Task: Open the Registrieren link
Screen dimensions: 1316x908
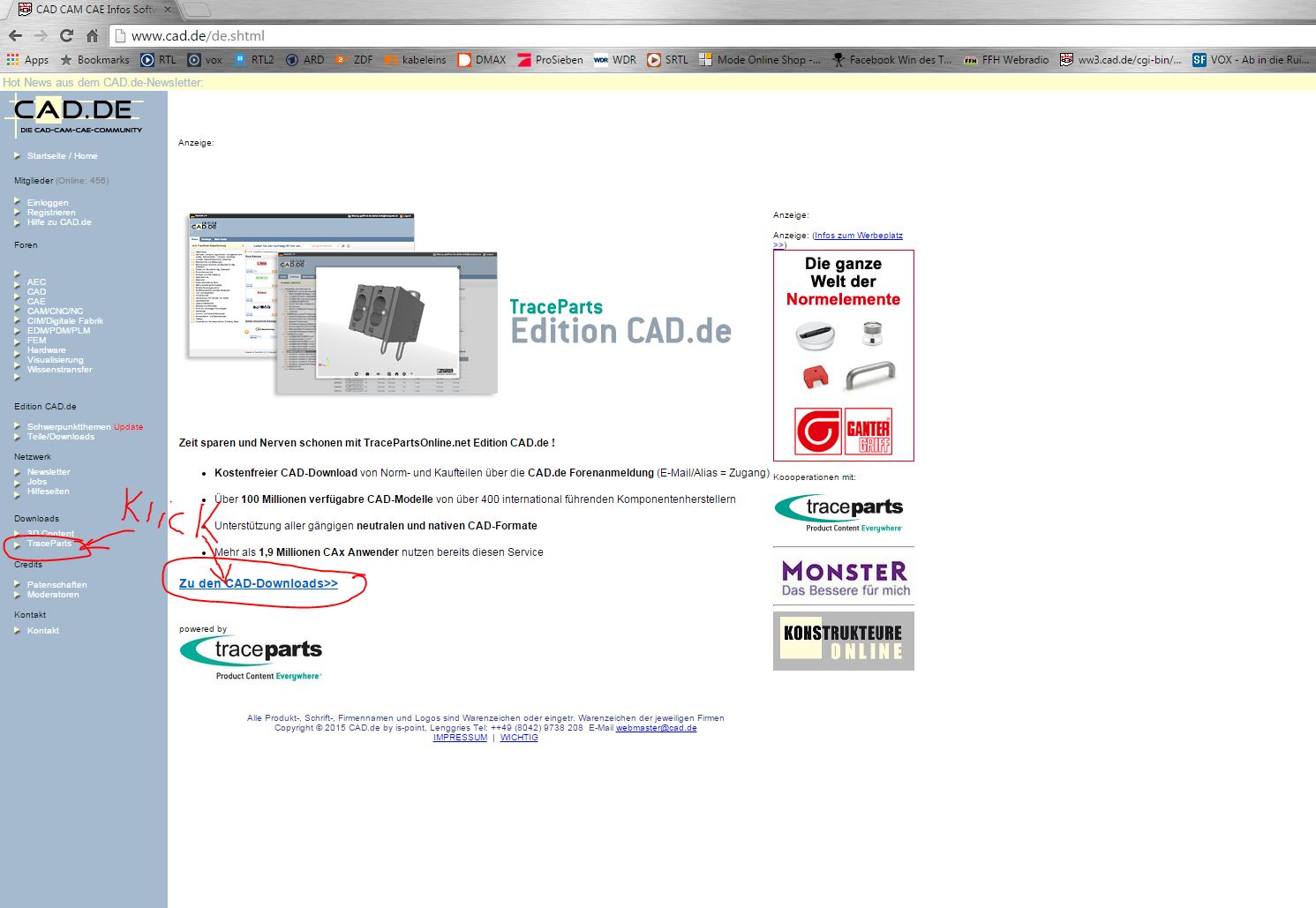Action: pyautogui.click(x=51, y=213)
